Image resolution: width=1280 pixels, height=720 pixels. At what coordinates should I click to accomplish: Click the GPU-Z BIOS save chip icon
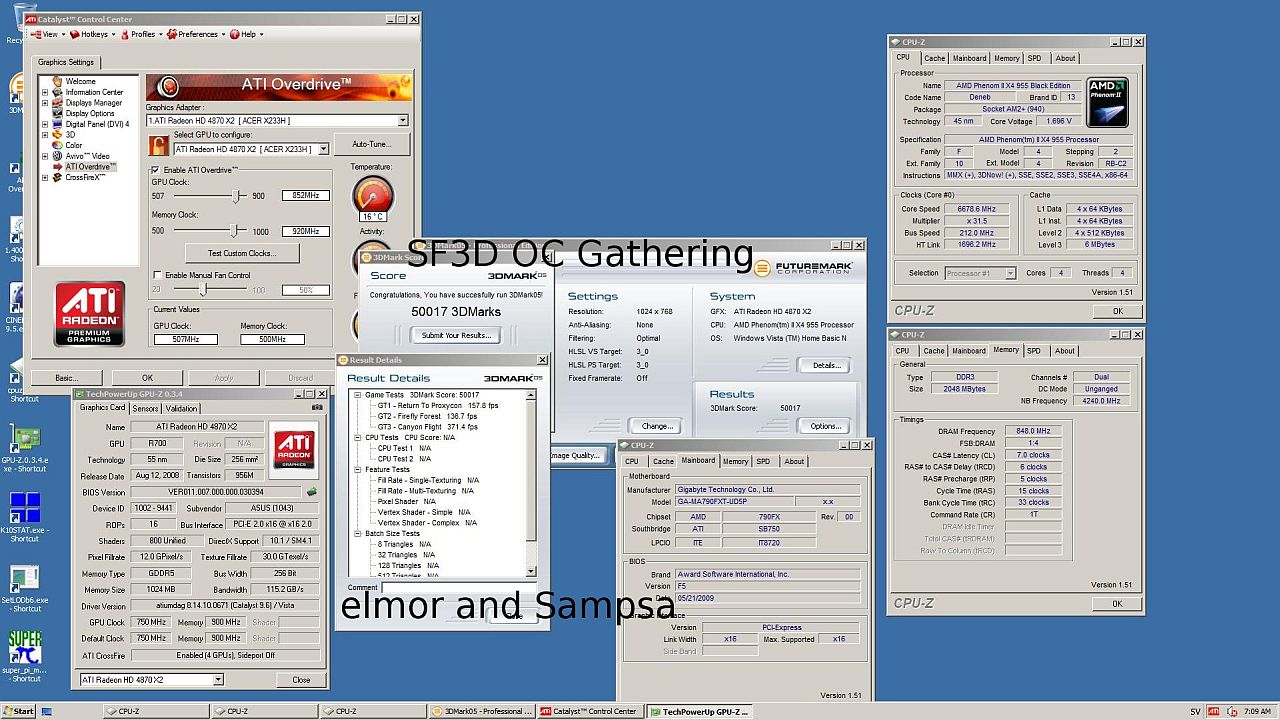point(311,492)
